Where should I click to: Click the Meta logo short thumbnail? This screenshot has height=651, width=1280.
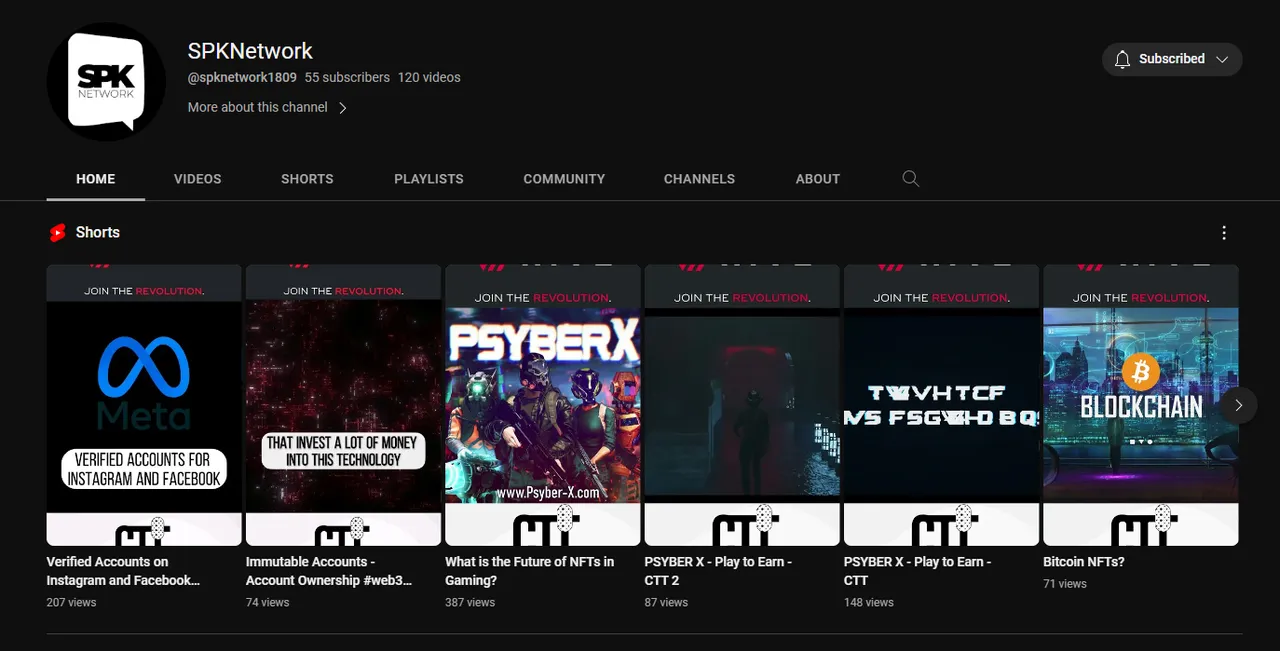tap(144, 405)
